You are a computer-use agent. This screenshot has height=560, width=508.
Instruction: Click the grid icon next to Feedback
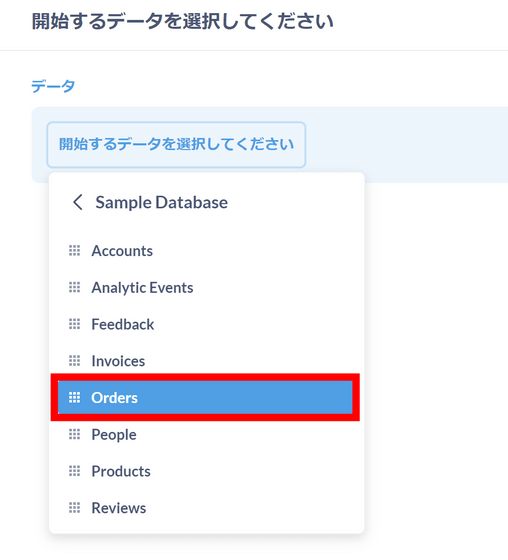click(74, 324)
